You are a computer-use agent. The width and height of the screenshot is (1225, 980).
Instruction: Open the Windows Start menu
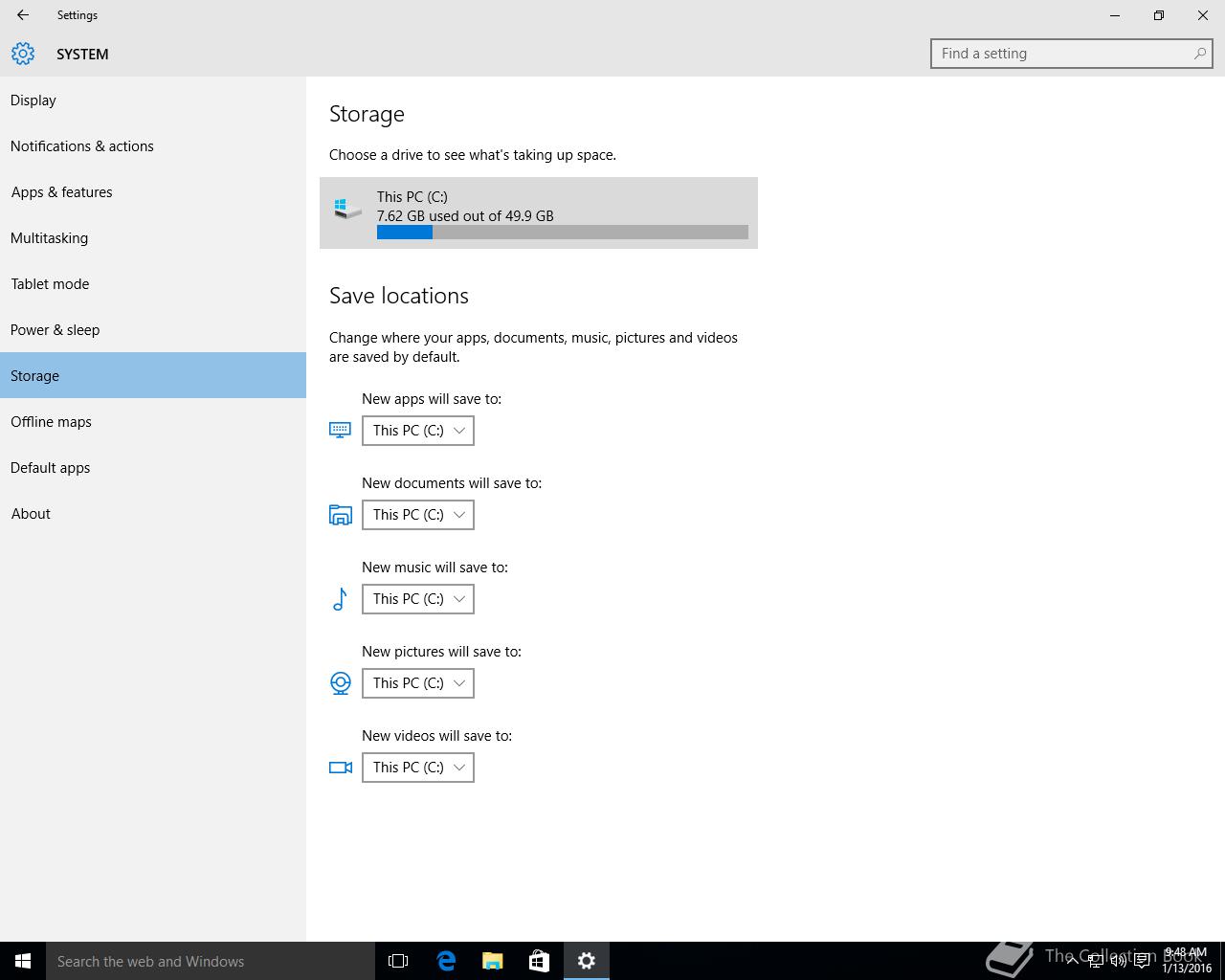pyautogui.click(x=23, y=961)
